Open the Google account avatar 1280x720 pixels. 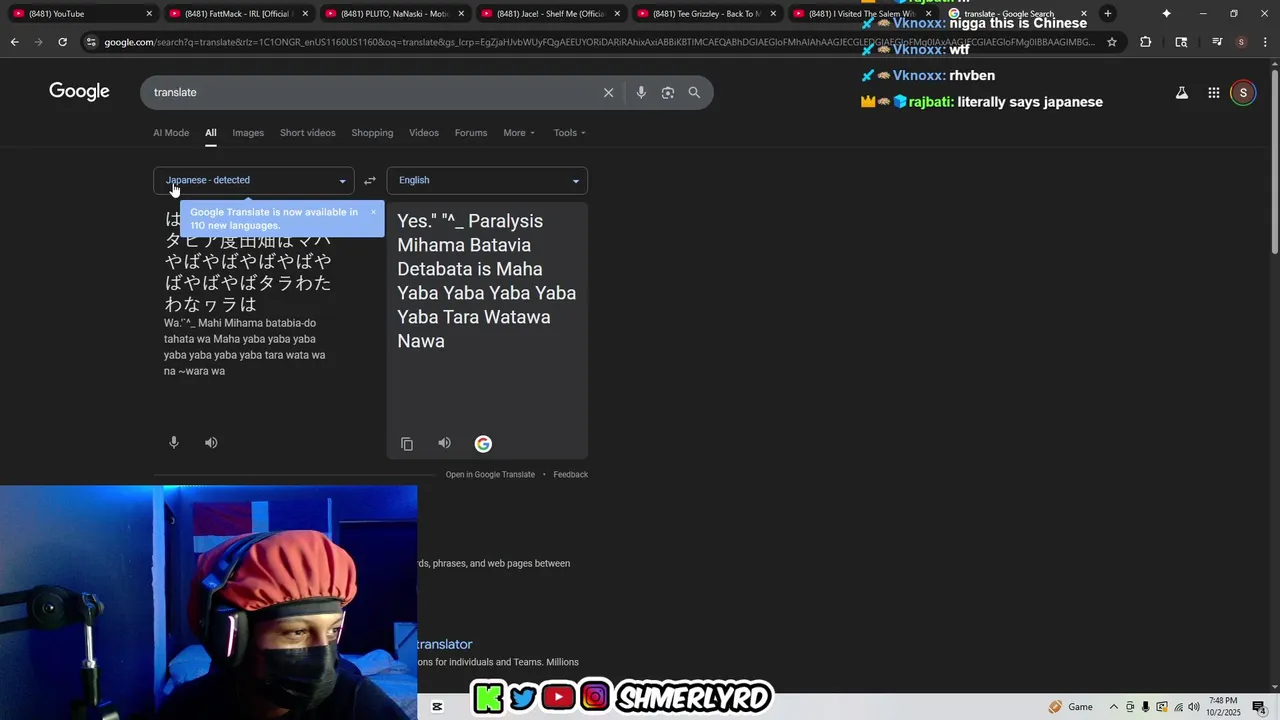pyautogui.click(x=1243, y=92)
